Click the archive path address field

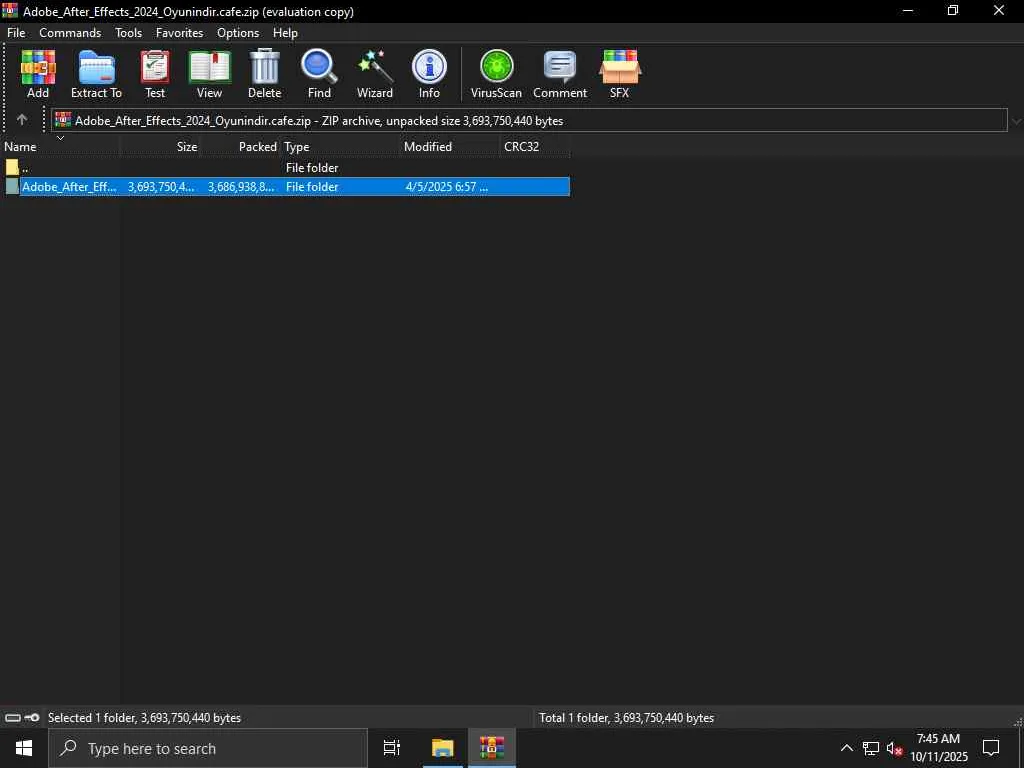tap(530, 120)
